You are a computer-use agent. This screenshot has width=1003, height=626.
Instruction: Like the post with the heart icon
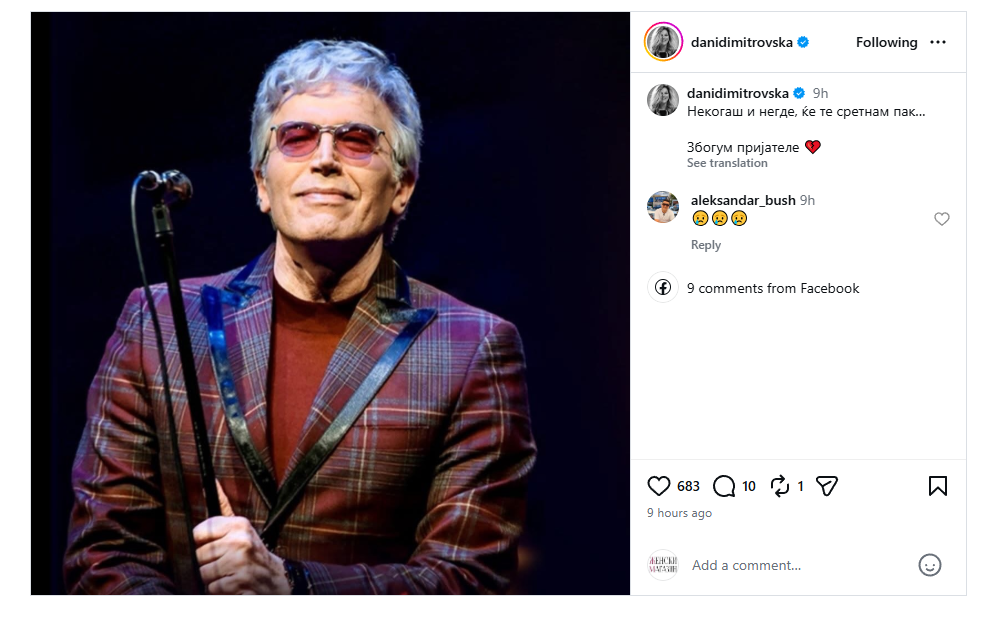click(x=658, y=487)
